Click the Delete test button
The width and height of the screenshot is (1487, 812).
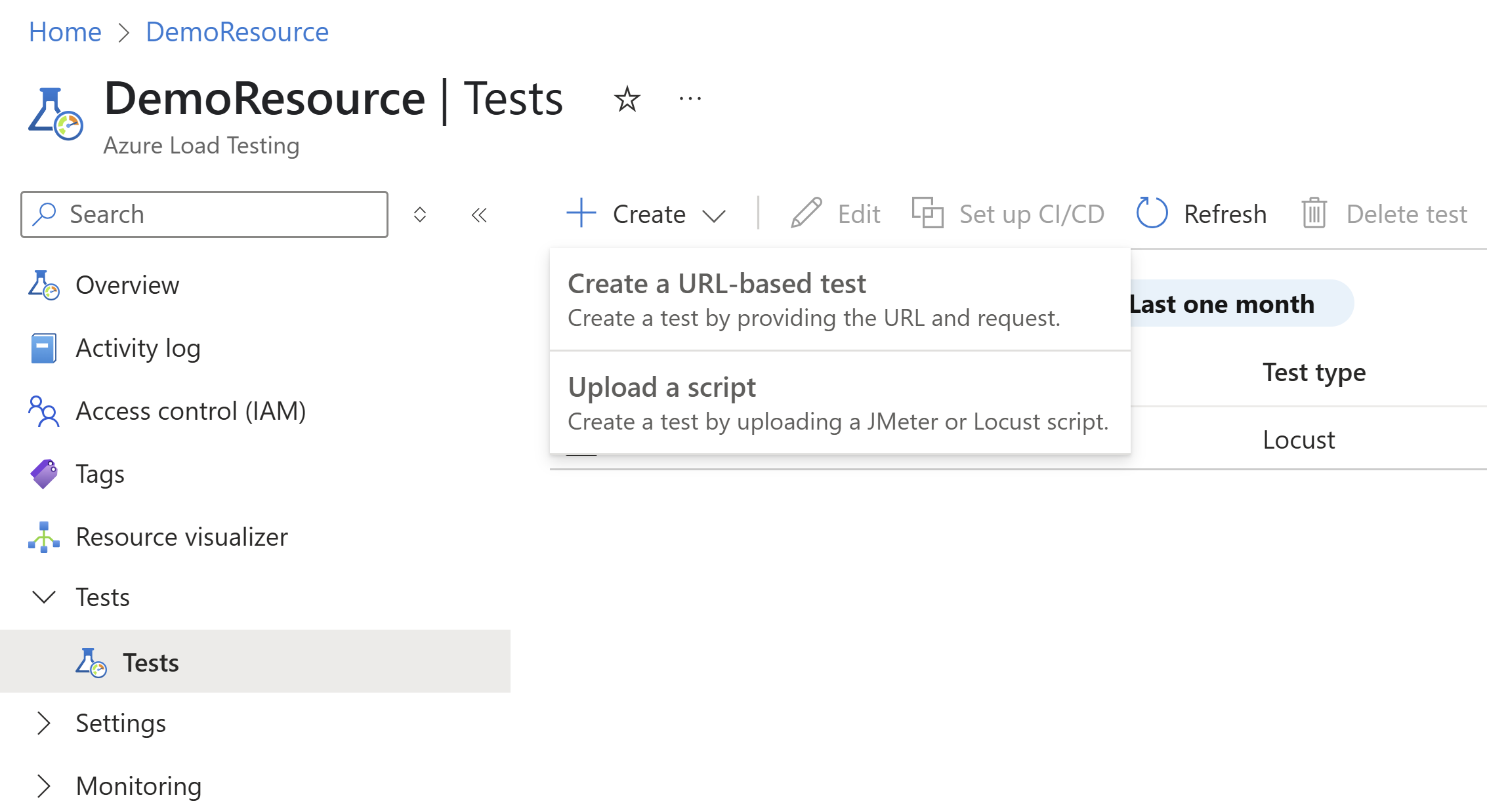click(x=1382, y=212)
